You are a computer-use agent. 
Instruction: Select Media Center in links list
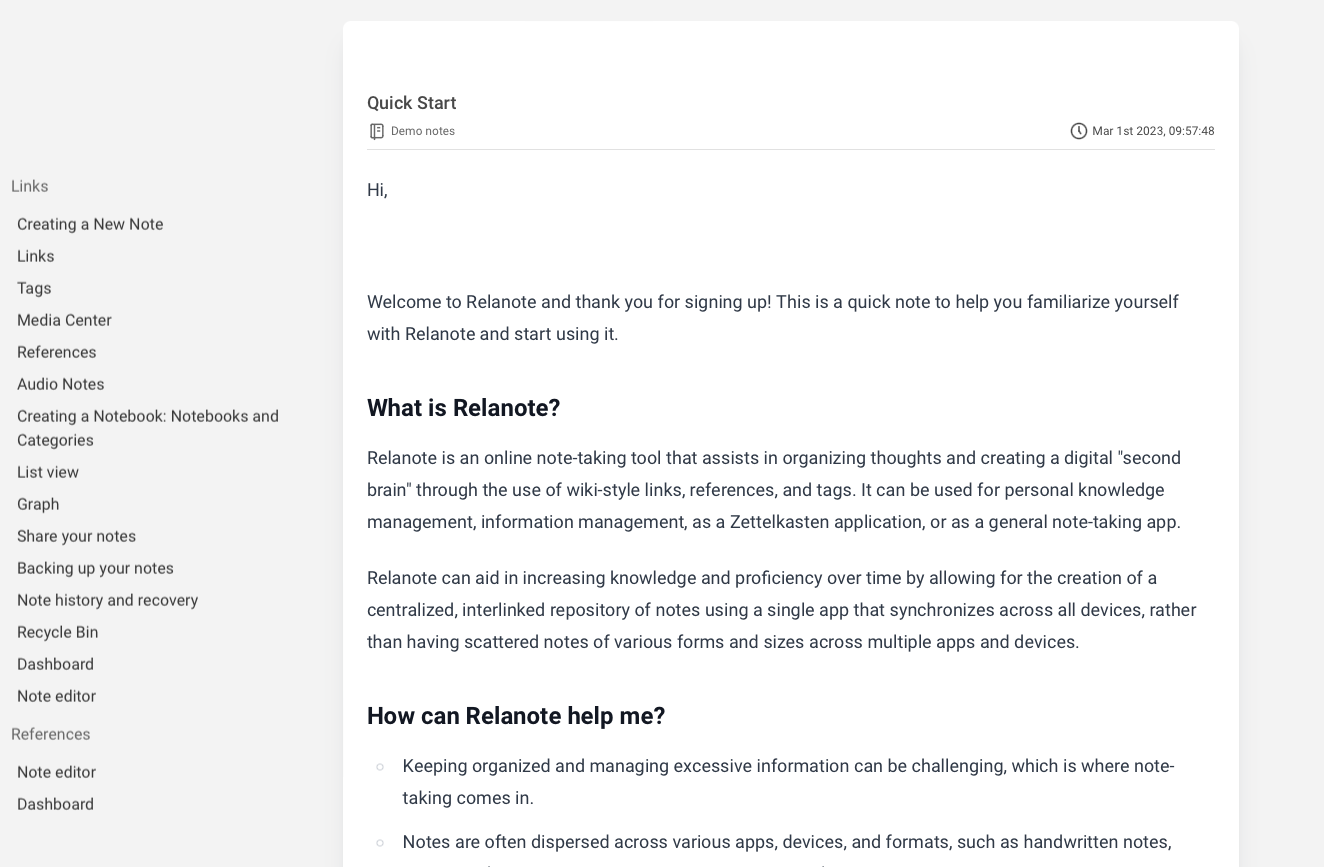pos(64,320)
